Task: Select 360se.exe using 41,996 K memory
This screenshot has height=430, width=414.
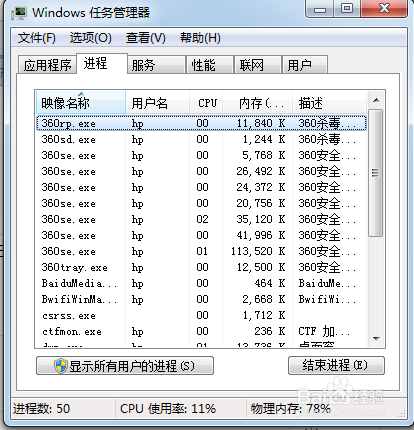Action: pos(201,235)
